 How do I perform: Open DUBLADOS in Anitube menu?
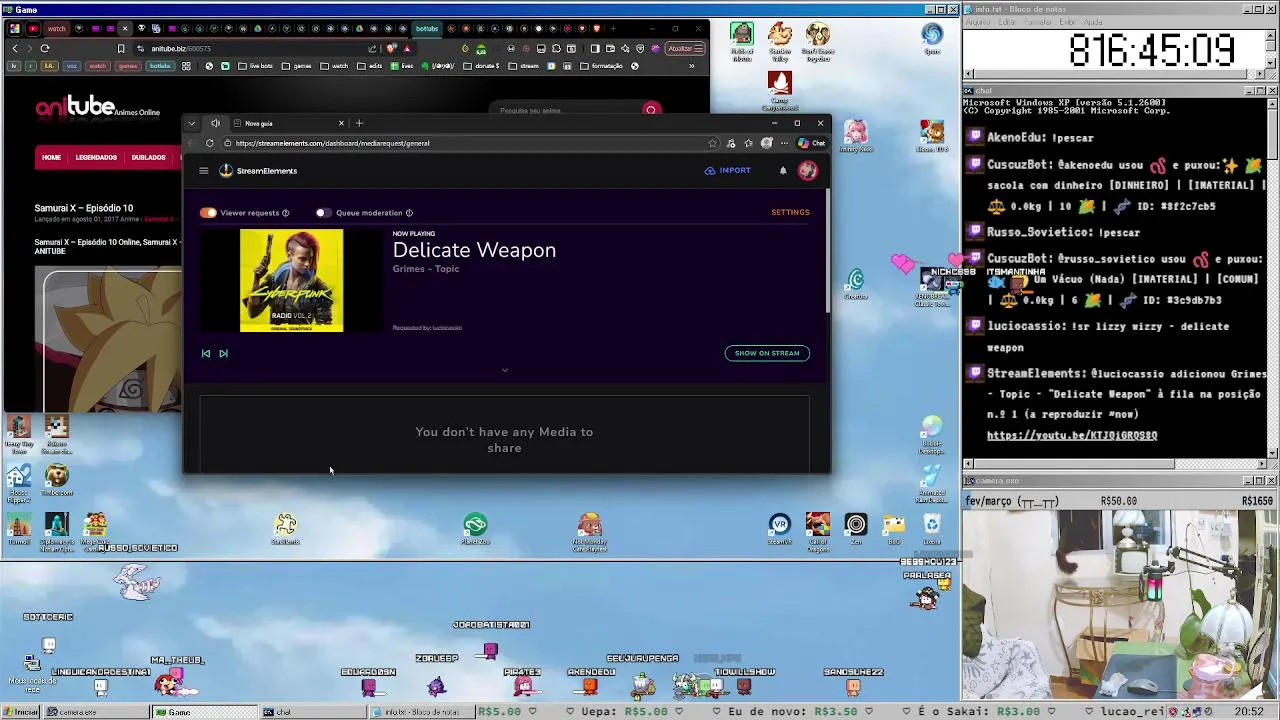coord(148,157)
